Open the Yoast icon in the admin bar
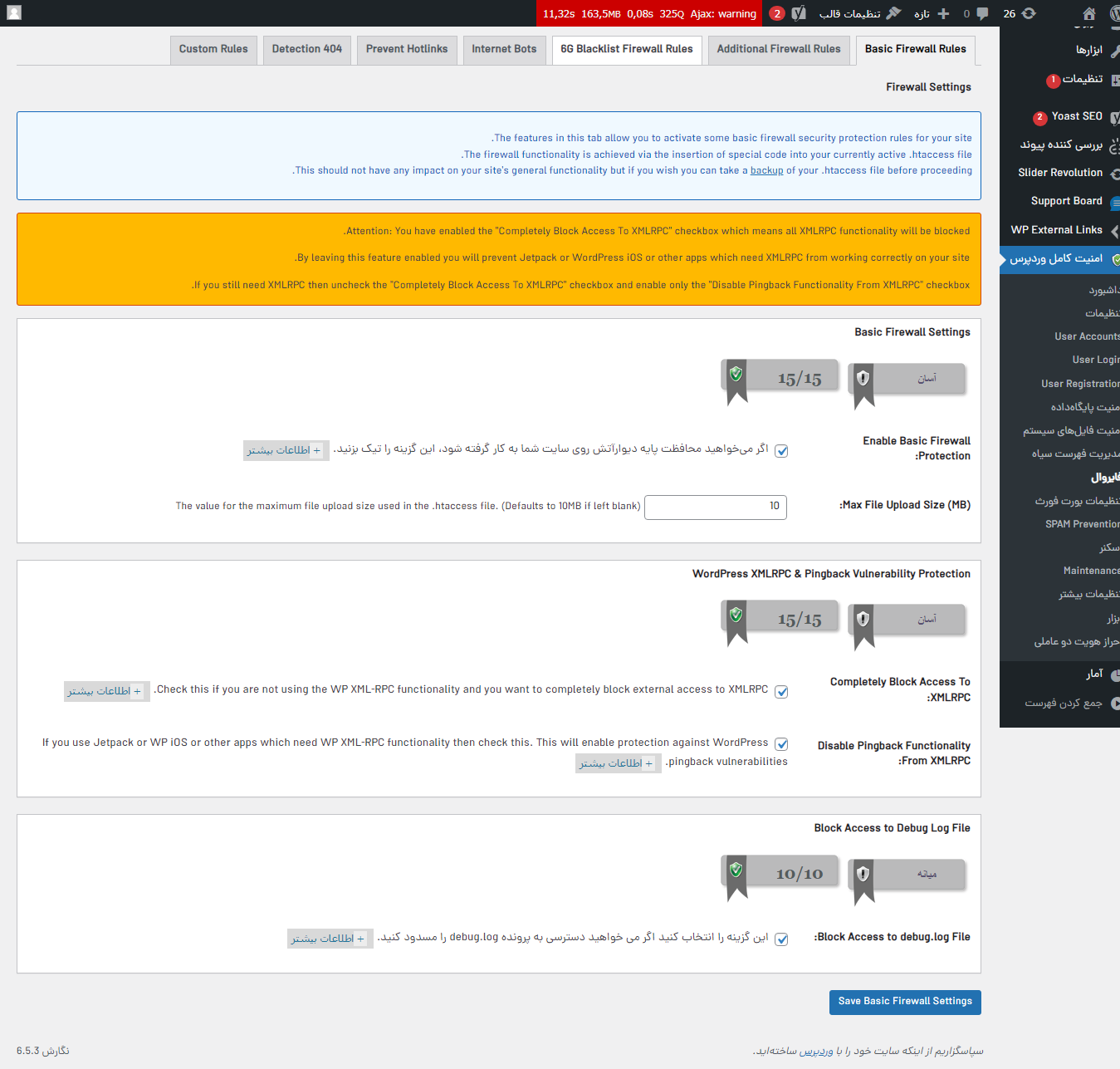1120x1069 pixels. point(799,13)
